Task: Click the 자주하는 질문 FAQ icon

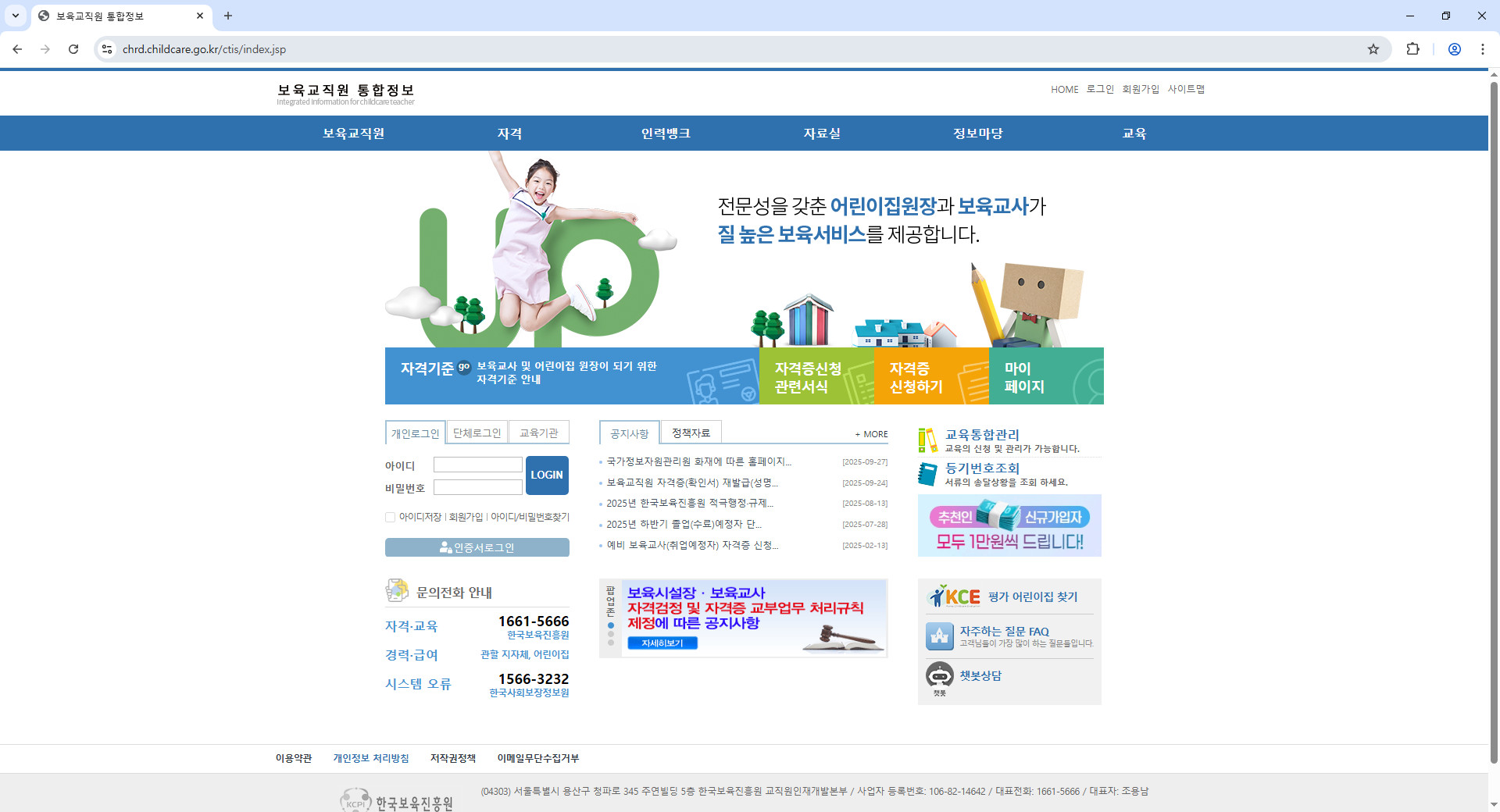Action: pyautogui.click(x=940, y=636)
